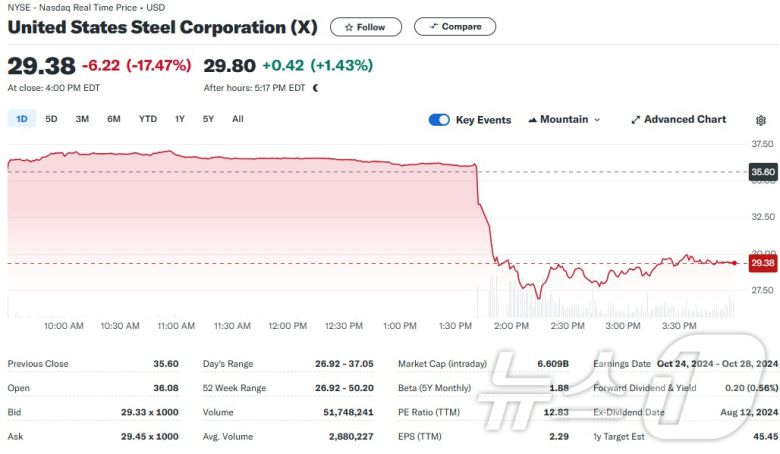This screenshot has height=454, width=780.
Task: Toggle the Key Events switch
Action: [x=439, y=120]
